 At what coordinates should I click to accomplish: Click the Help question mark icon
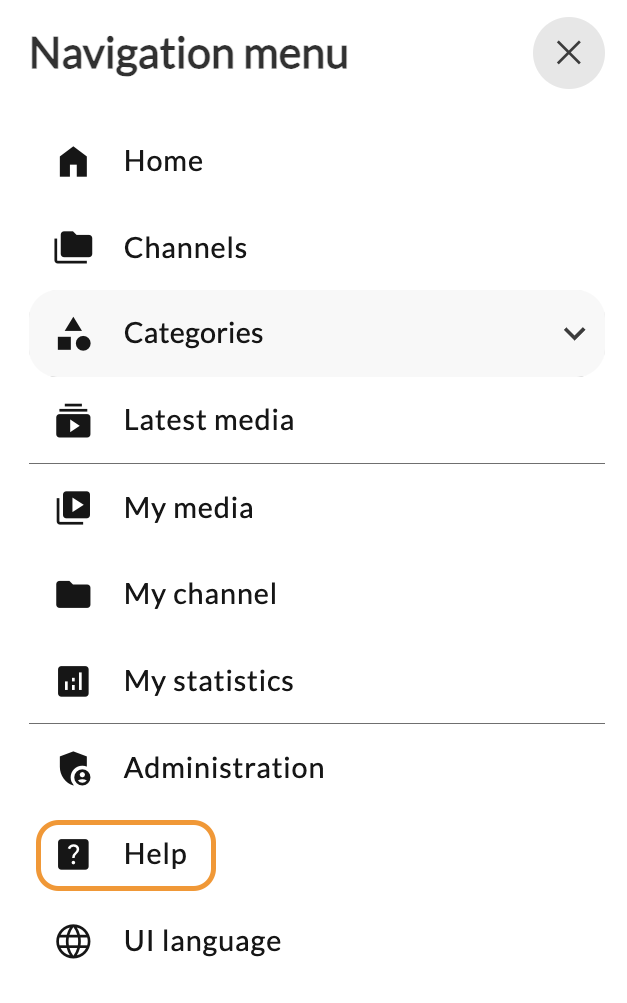tap(73, 855)
